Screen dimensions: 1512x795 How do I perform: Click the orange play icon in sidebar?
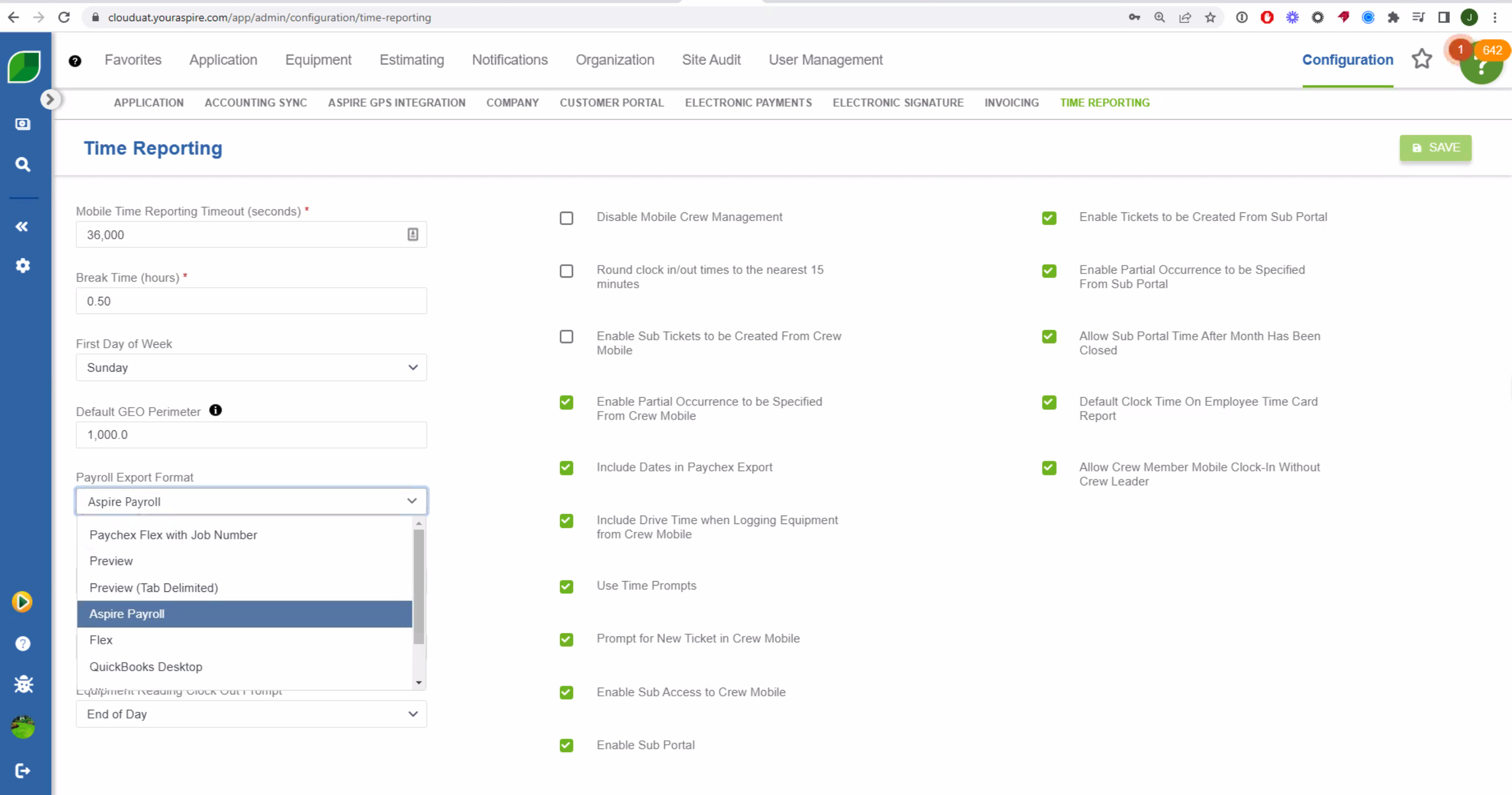pos(22,602)
